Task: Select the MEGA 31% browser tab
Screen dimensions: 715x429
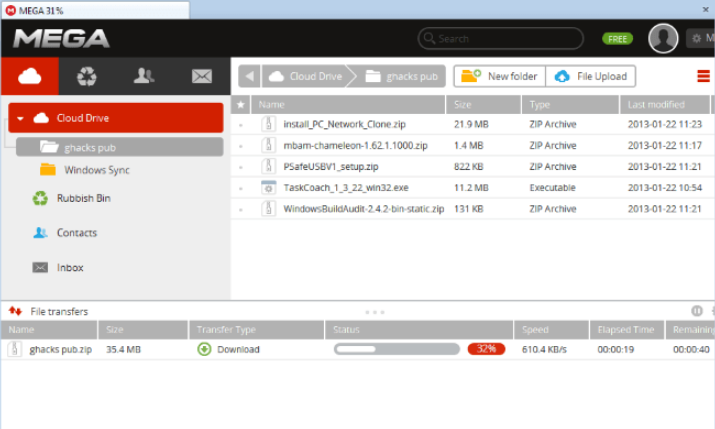Action: 95,10
